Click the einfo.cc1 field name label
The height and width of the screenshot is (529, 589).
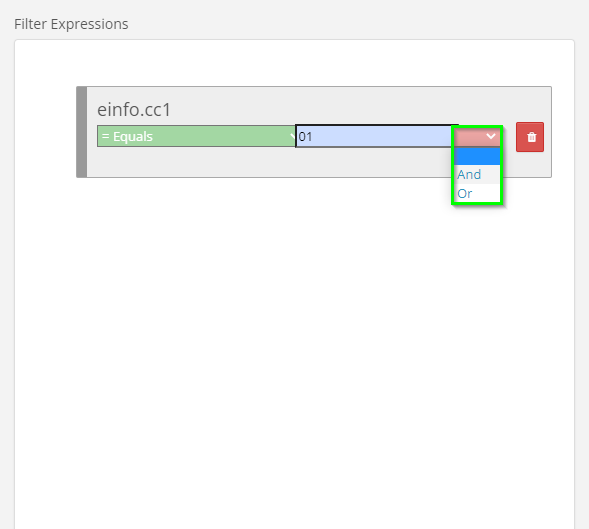[134, 110]
